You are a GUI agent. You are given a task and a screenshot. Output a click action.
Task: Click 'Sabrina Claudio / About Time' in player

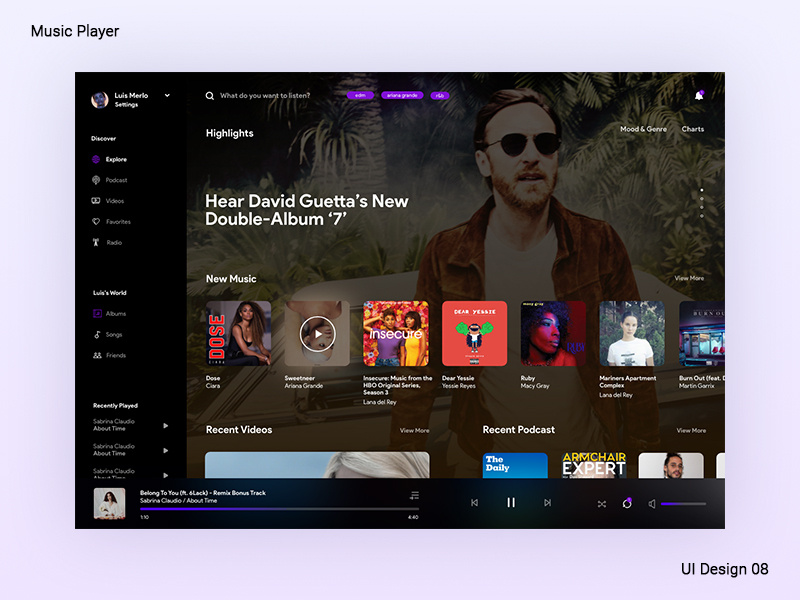point(179,501)
